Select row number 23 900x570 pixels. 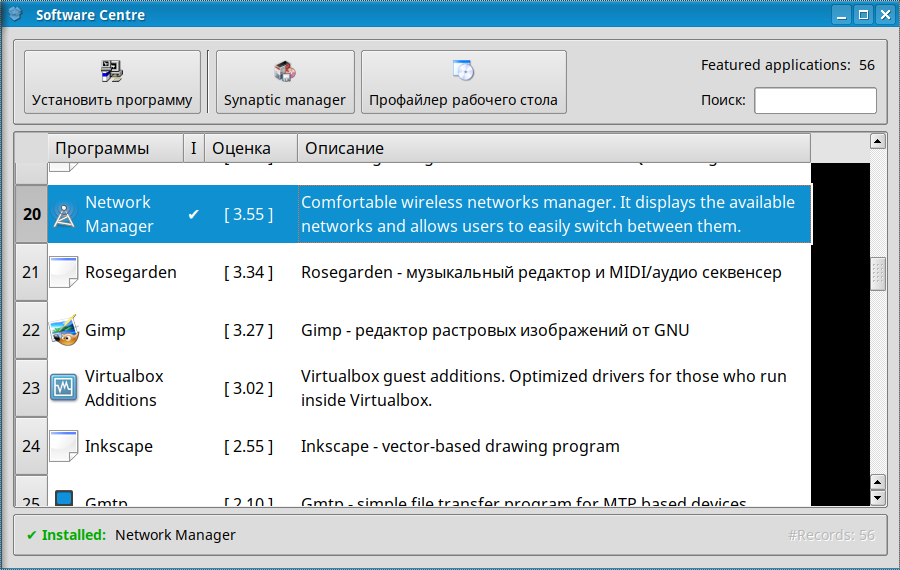pyautogui.click(x=32, y=388)
